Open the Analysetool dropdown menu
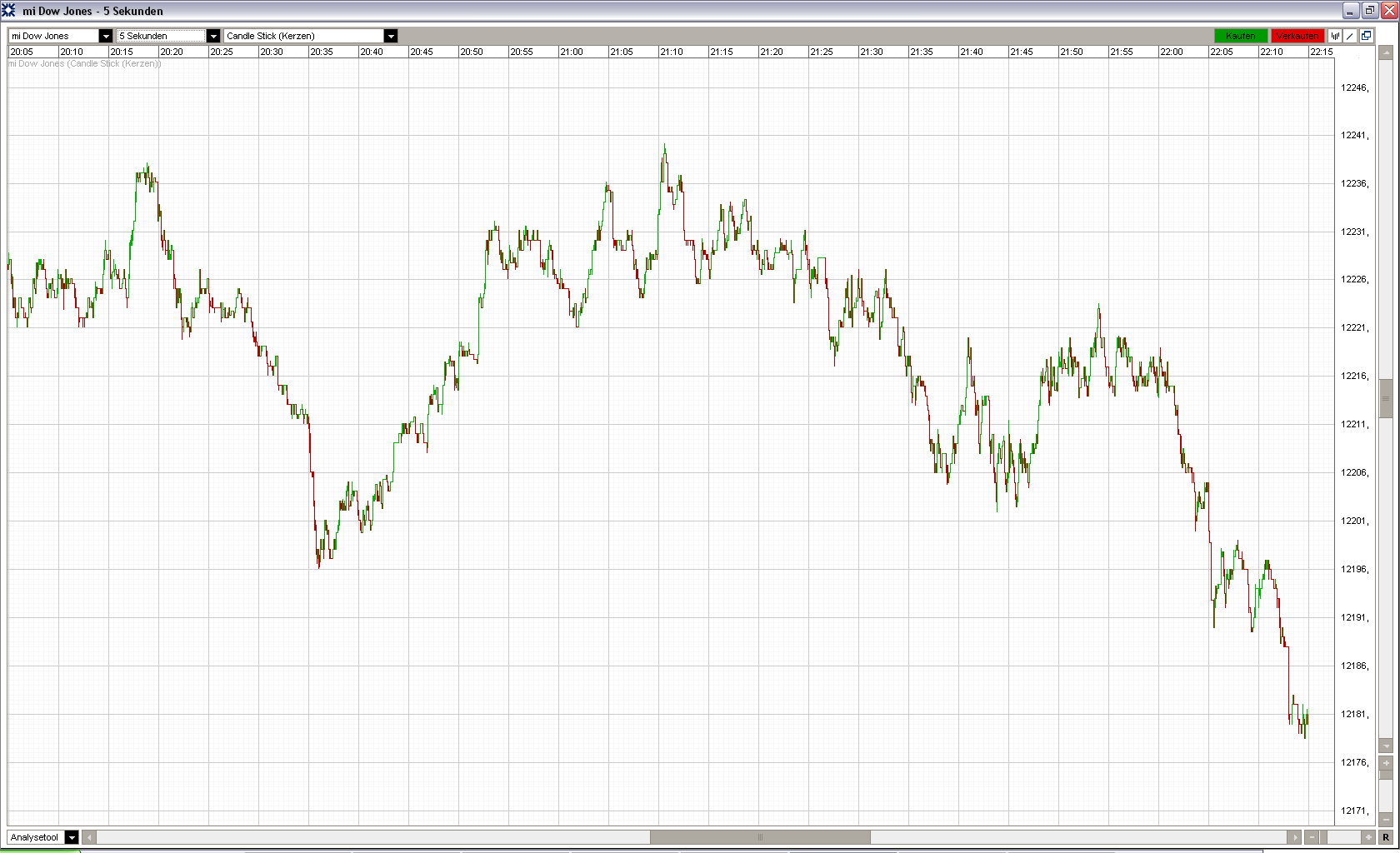Image resolution: width=1400 pixels, height=853 pixels. 43,837
